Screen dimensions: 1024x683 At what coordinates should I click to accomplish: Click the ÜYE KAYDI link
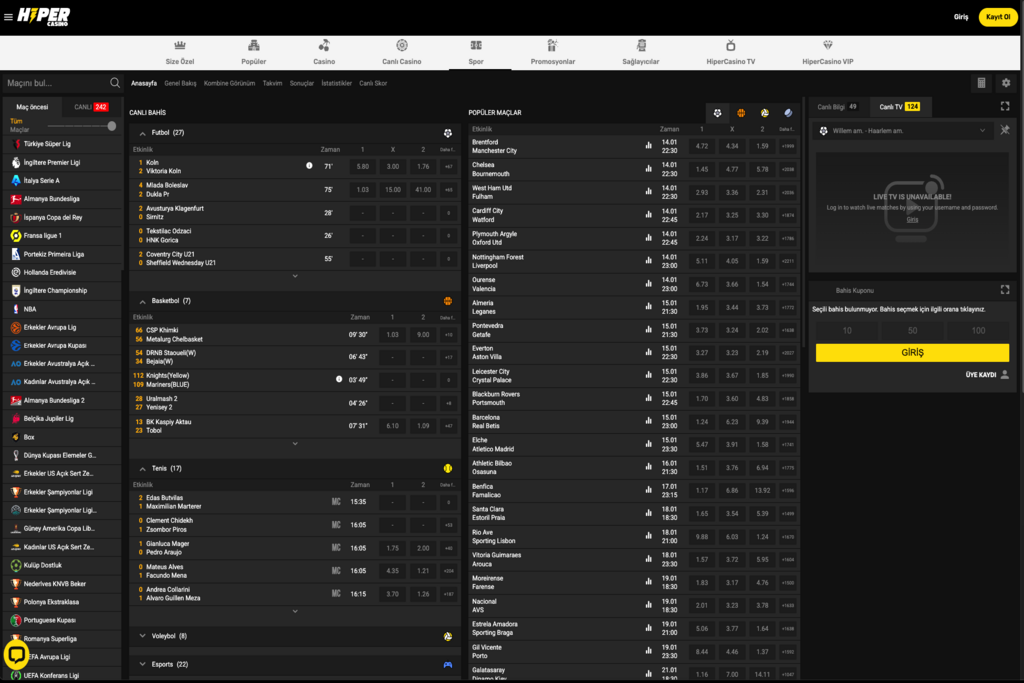pos(987,375)
